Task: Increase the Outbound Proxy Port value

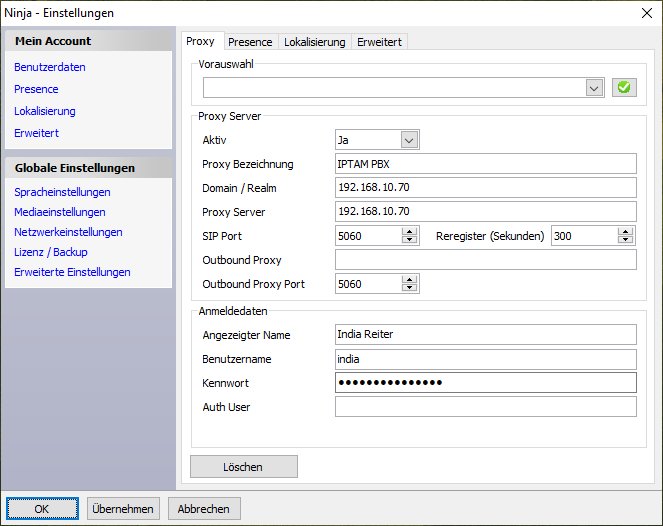Action: [x=409, y=279]
